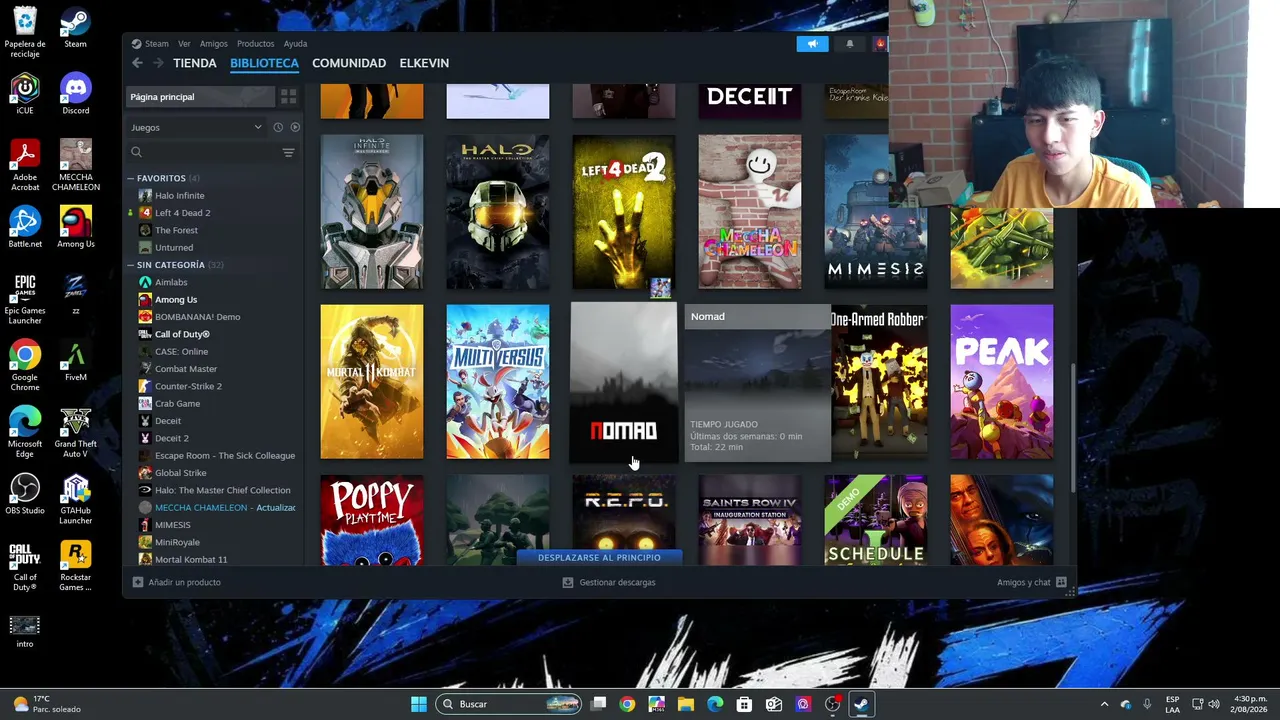Open the Battle.net desktop shortcut
Viewport: 1280px width, 720px height.
[x=25, y=227]
